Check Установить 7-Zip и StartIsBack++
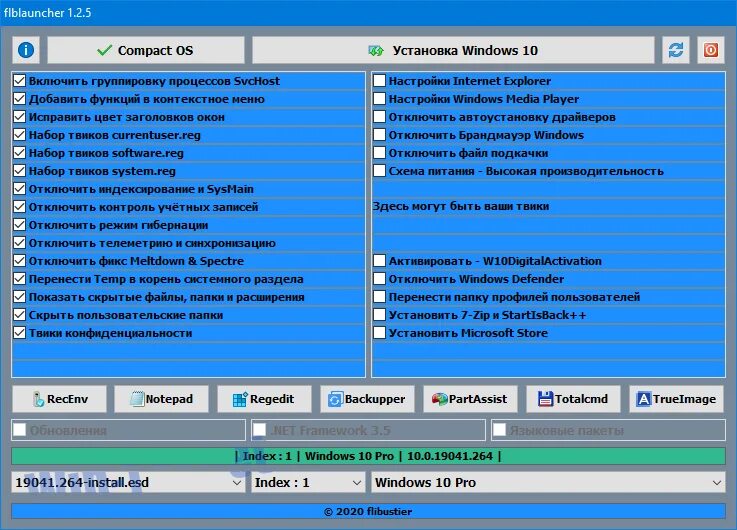The width and height of the screenshot is (737, 530). 379,315
